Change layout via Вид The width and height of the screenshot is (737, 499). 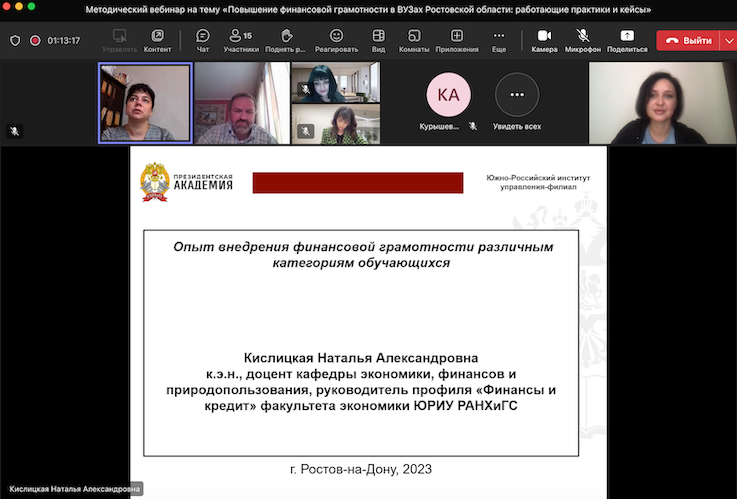[378, 40]
